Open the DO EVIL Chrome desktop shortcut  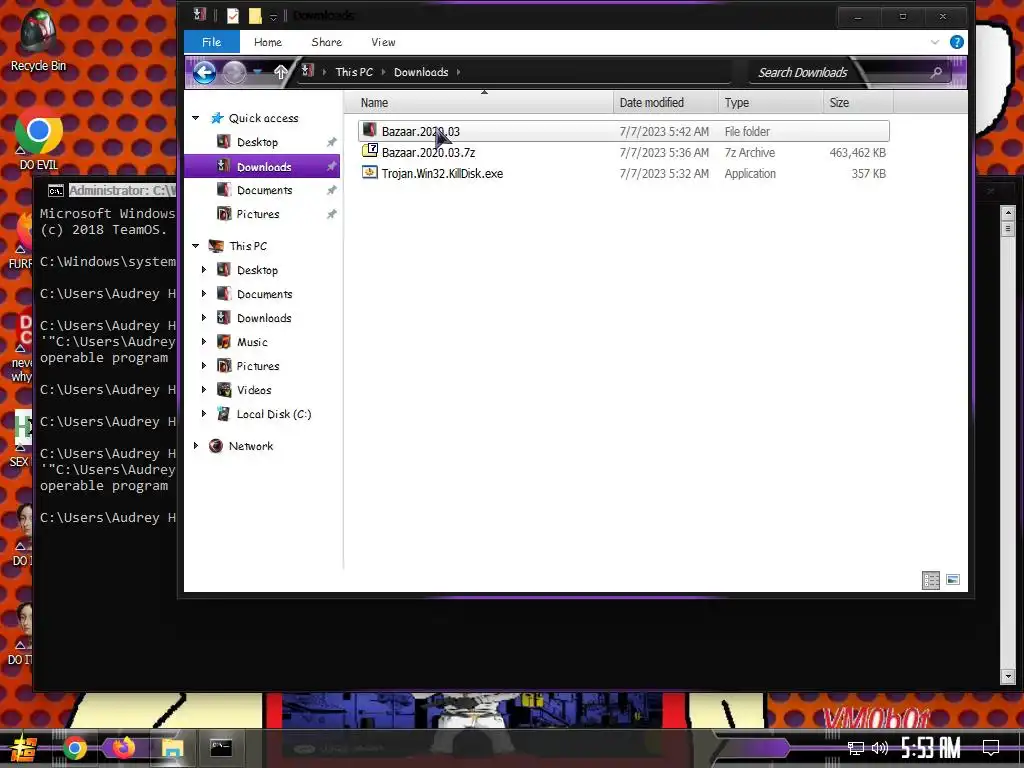(39, 140)
